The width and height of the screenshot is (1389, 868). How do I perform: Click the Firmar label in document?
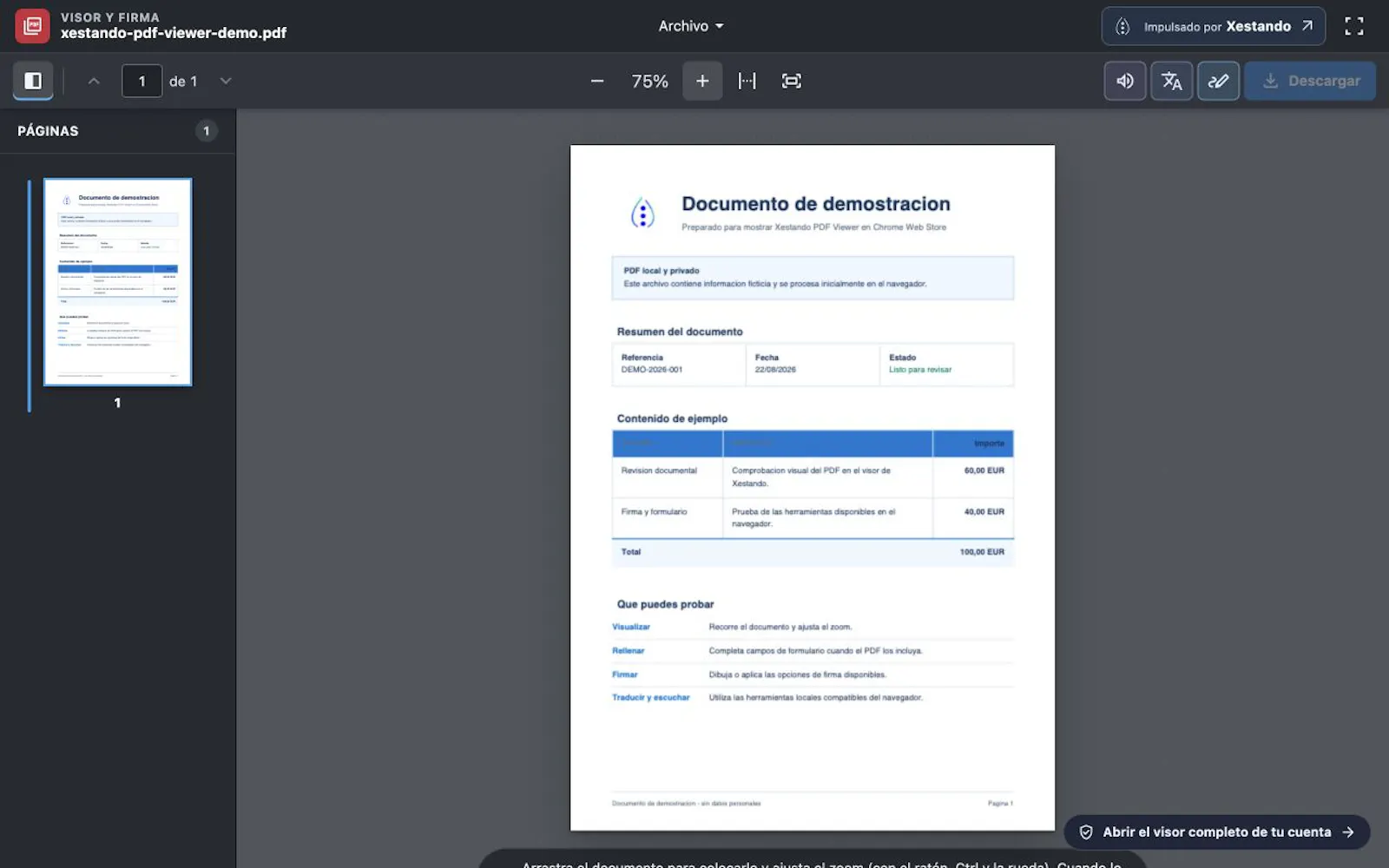tap(625, 674)
